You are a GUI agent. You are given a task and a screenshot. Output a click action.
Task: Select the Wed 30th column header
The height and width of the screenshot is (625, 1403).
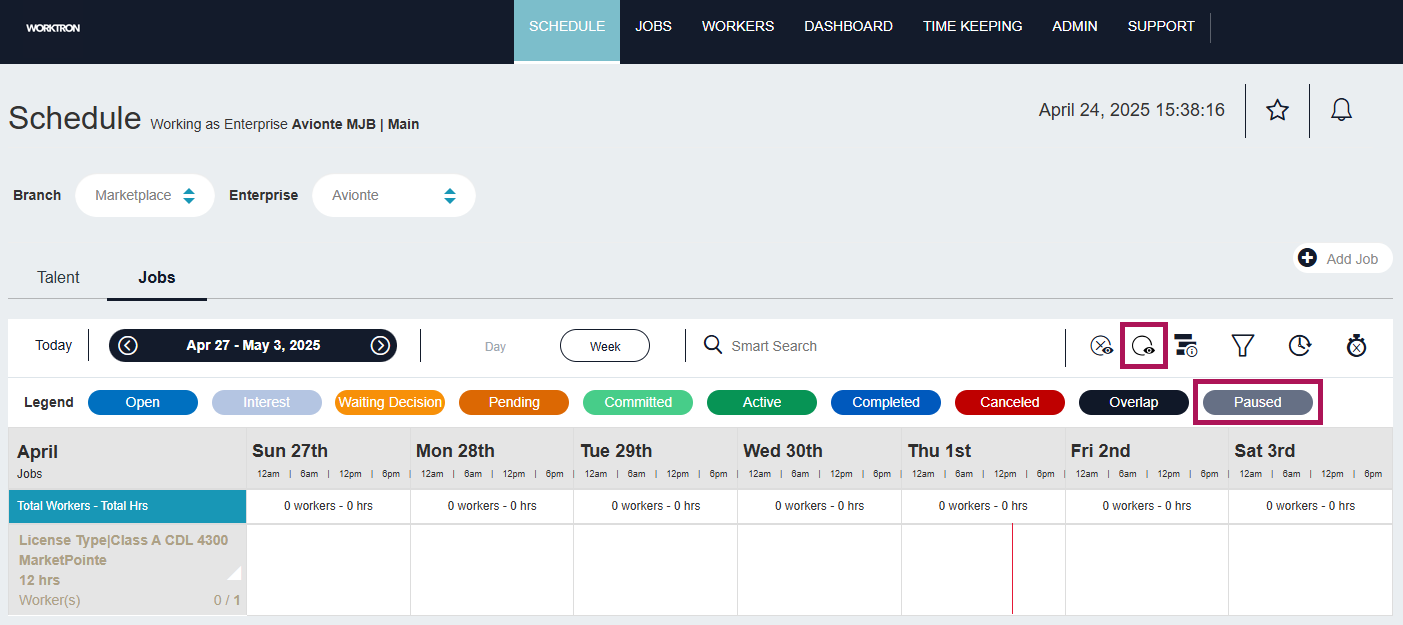(820, 459)
